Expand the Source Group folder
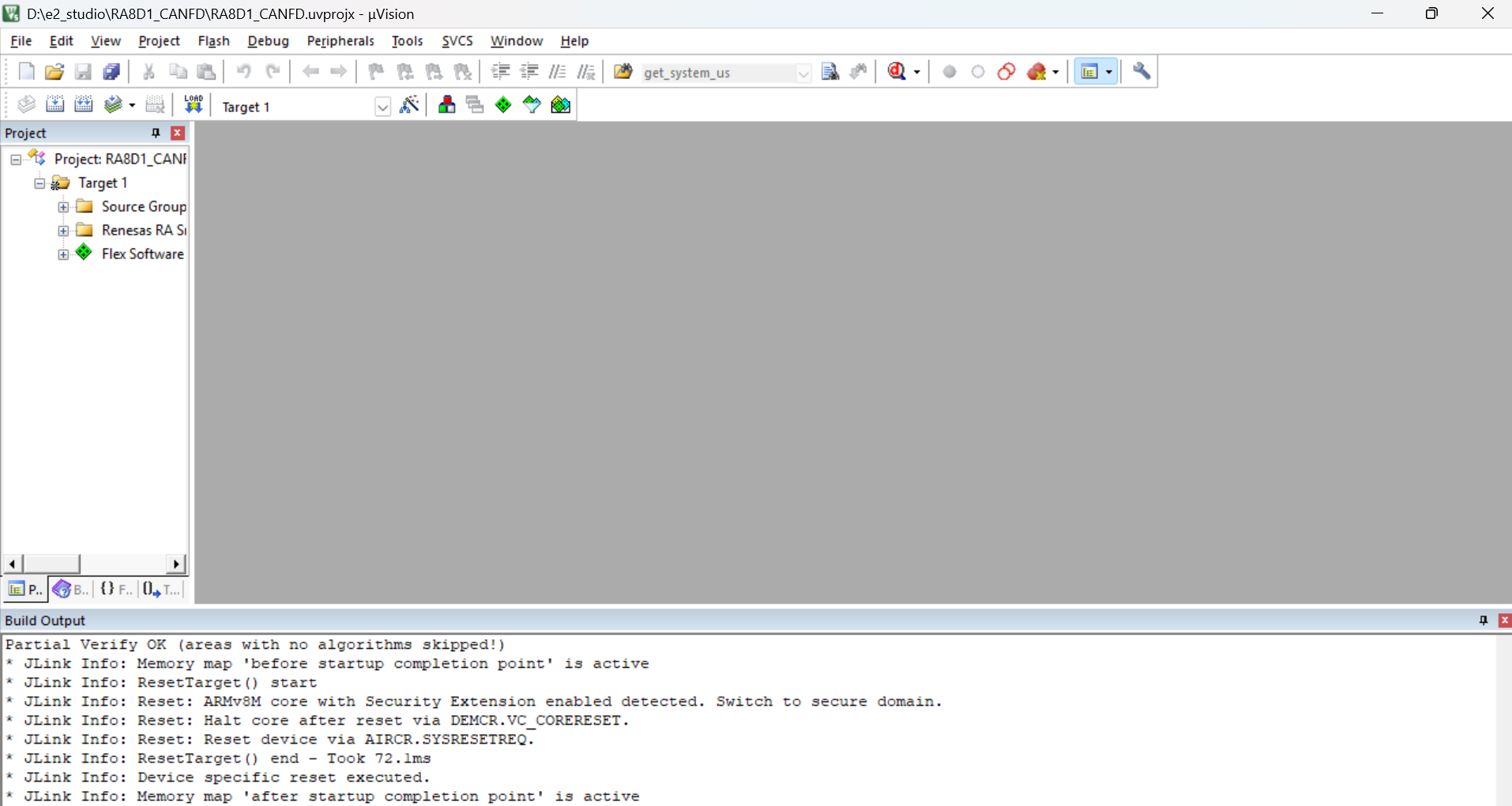 point(63,207)
